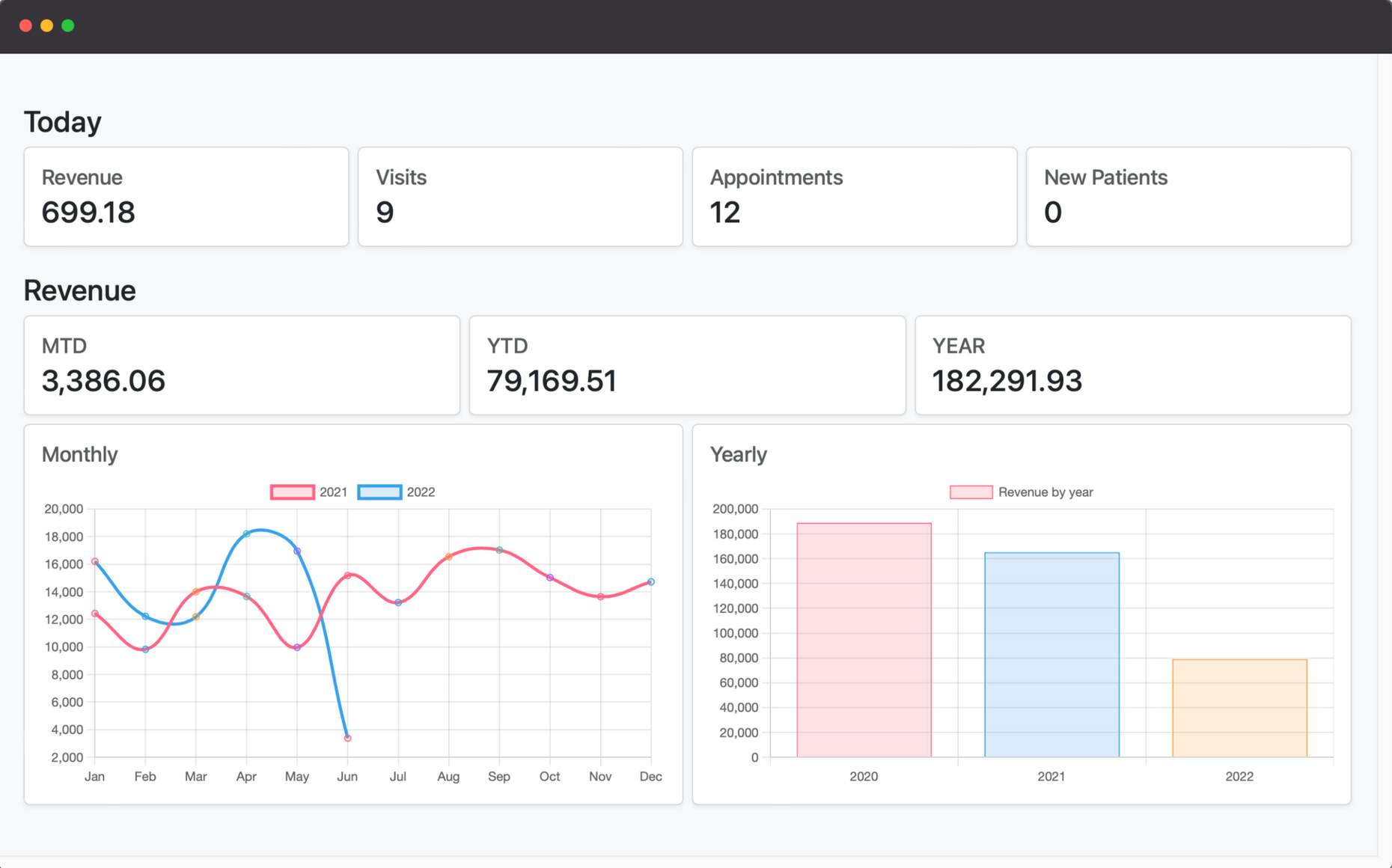Click the June 2022 data point on Monthly chart
Screen dimensions: 1392x868
[x=347, y=738]
